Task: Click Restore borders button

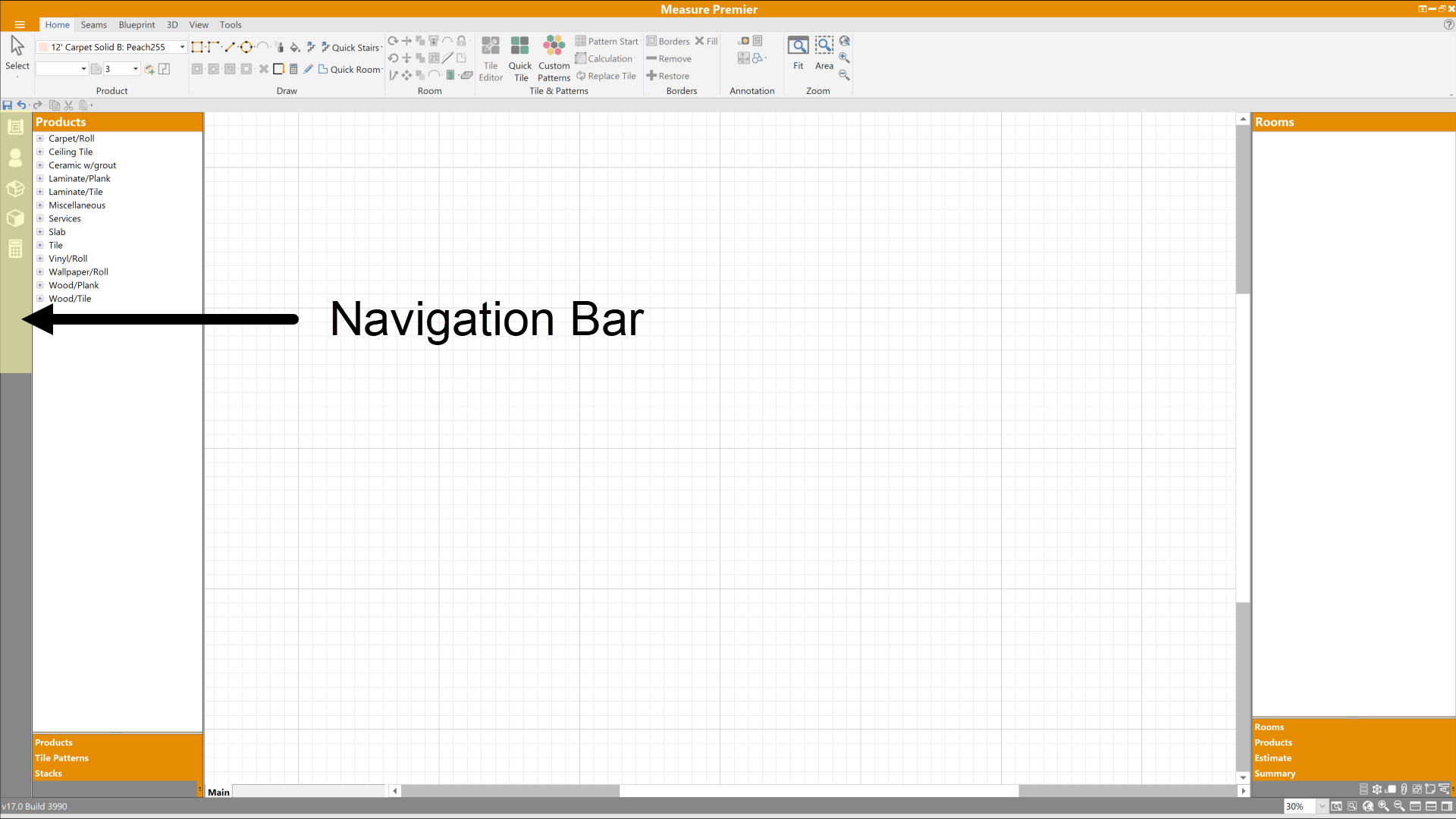Action: pos(668,76)
